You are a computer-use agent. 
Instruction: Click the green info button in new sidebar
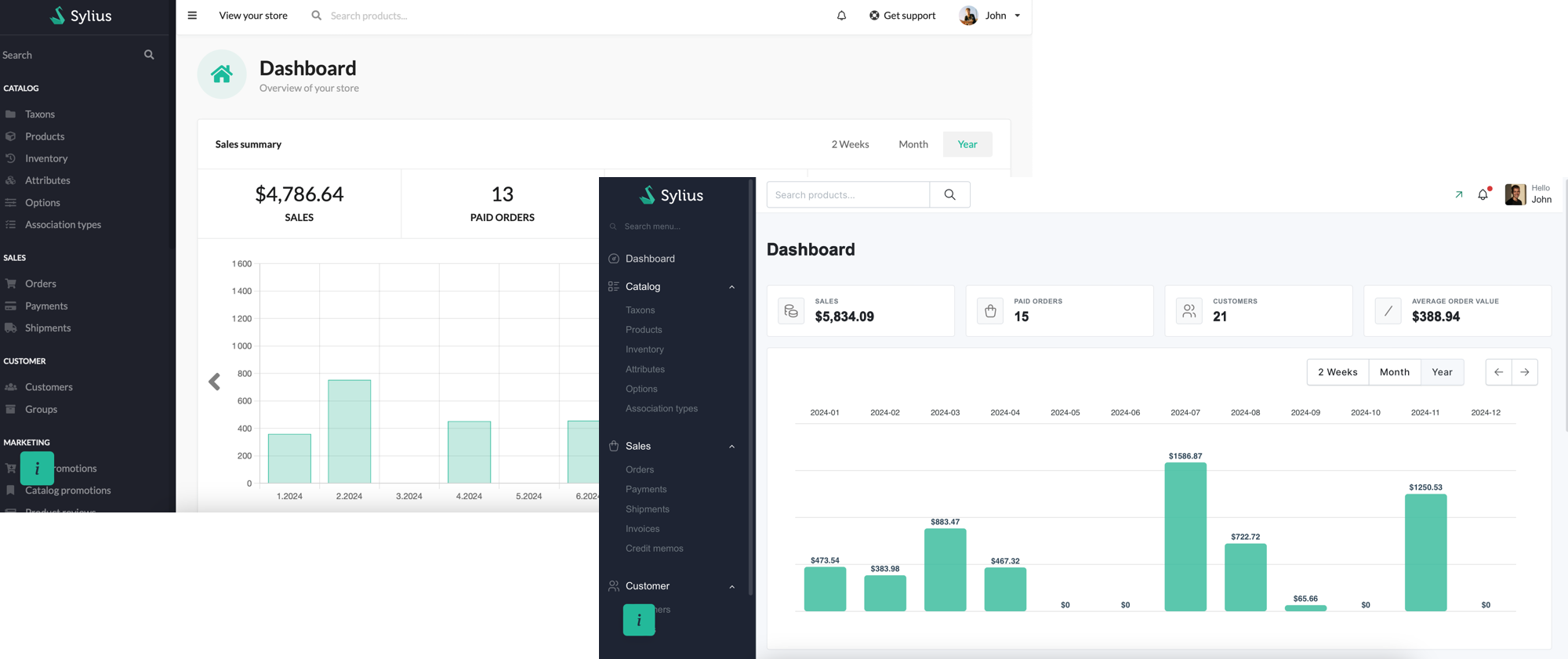pos(639,620)
